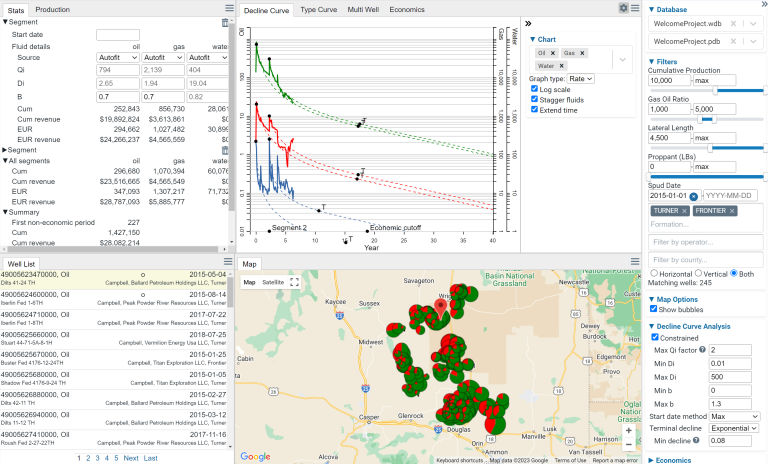Click the Segment Start date field
Screen dimensions: 768x464
(x=118, y=35)
